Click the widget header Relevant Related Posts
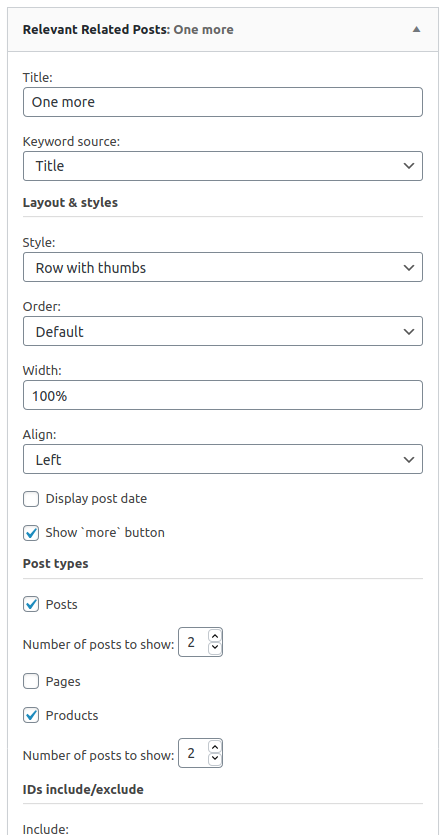The height and width of the screenshot is (835, 442). coord(128,29)
